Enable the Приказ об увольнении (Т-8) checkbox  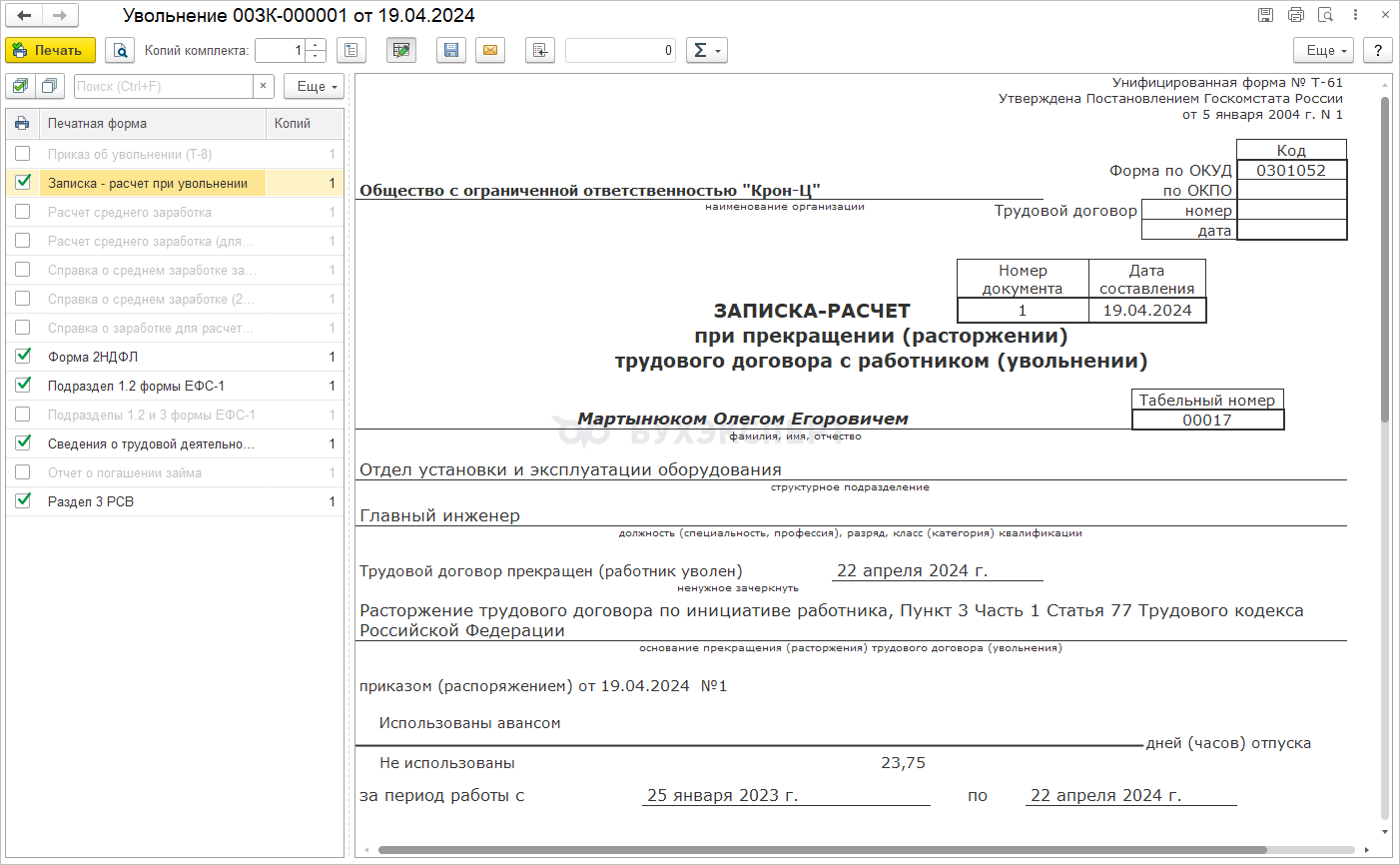tap(23, 154)
